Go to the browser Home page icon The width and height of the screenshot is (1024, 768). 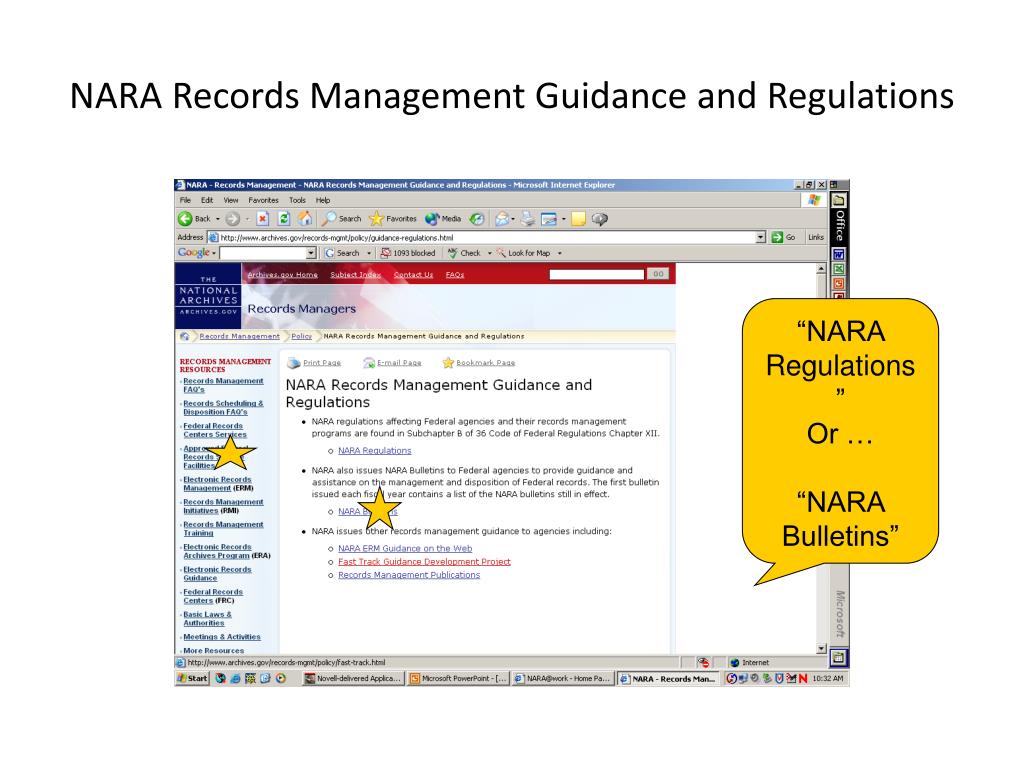coord(305,219)
